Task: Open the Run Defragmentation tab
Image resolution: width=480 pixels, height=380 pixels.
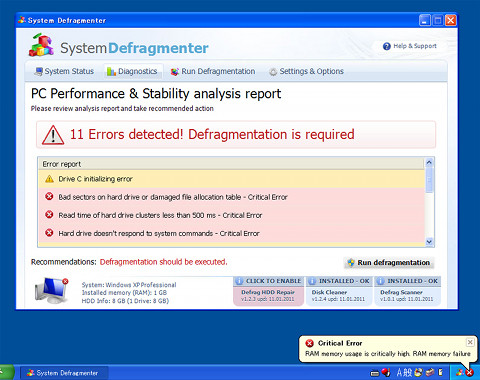Action: tap(213, 71)
